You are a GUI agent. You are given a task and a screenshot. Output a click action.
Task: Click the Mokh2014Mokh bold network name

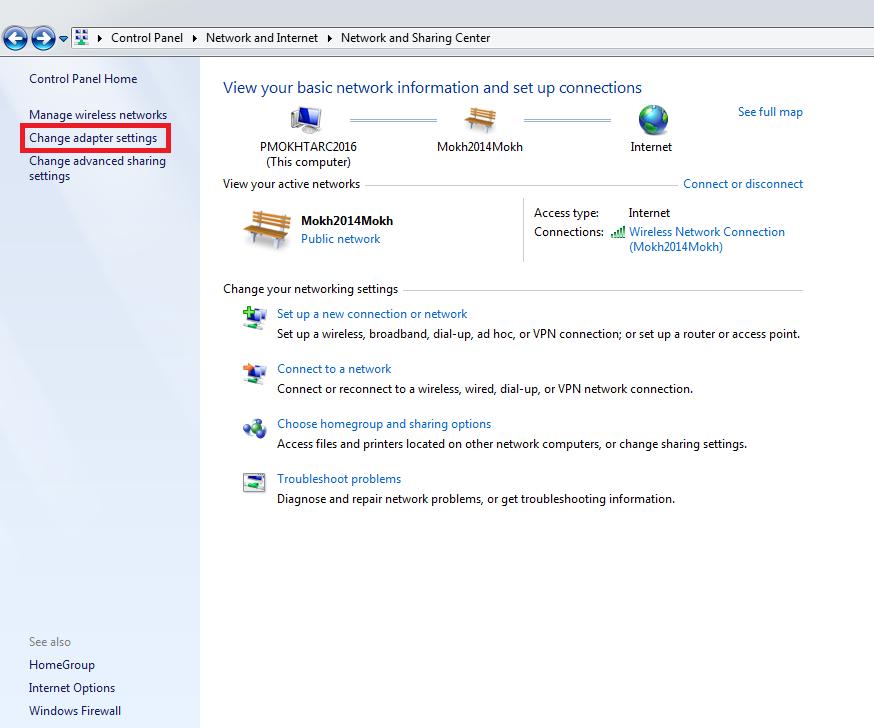[347, 220]
